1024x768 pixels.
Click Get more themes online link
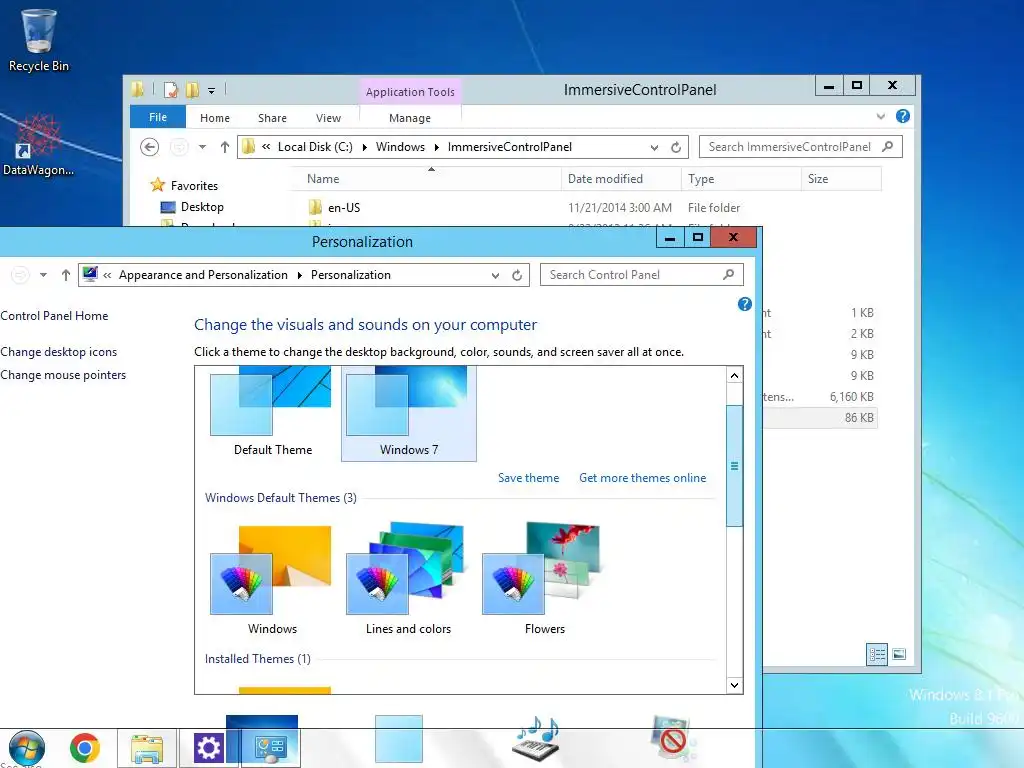(x=643, y=478)
